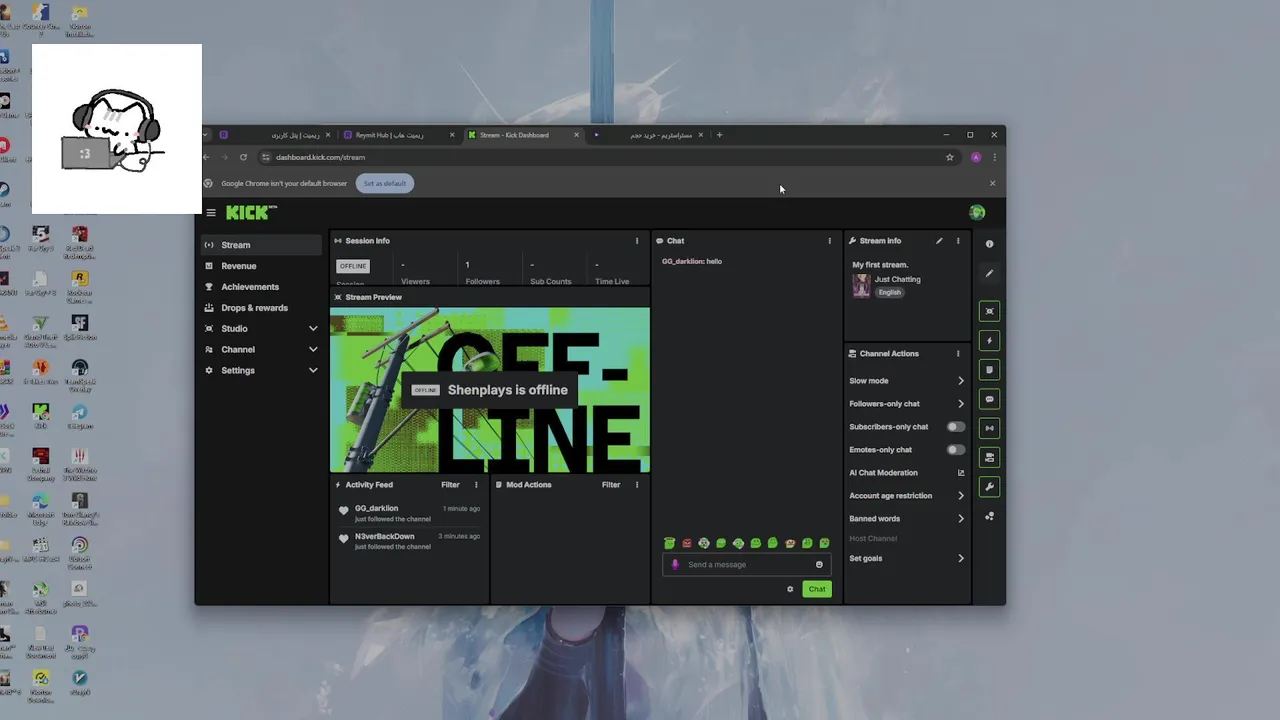This screenshot has height=720, width=1280.
Task: Open Session Info three-dot options
Action: [637, 241]
